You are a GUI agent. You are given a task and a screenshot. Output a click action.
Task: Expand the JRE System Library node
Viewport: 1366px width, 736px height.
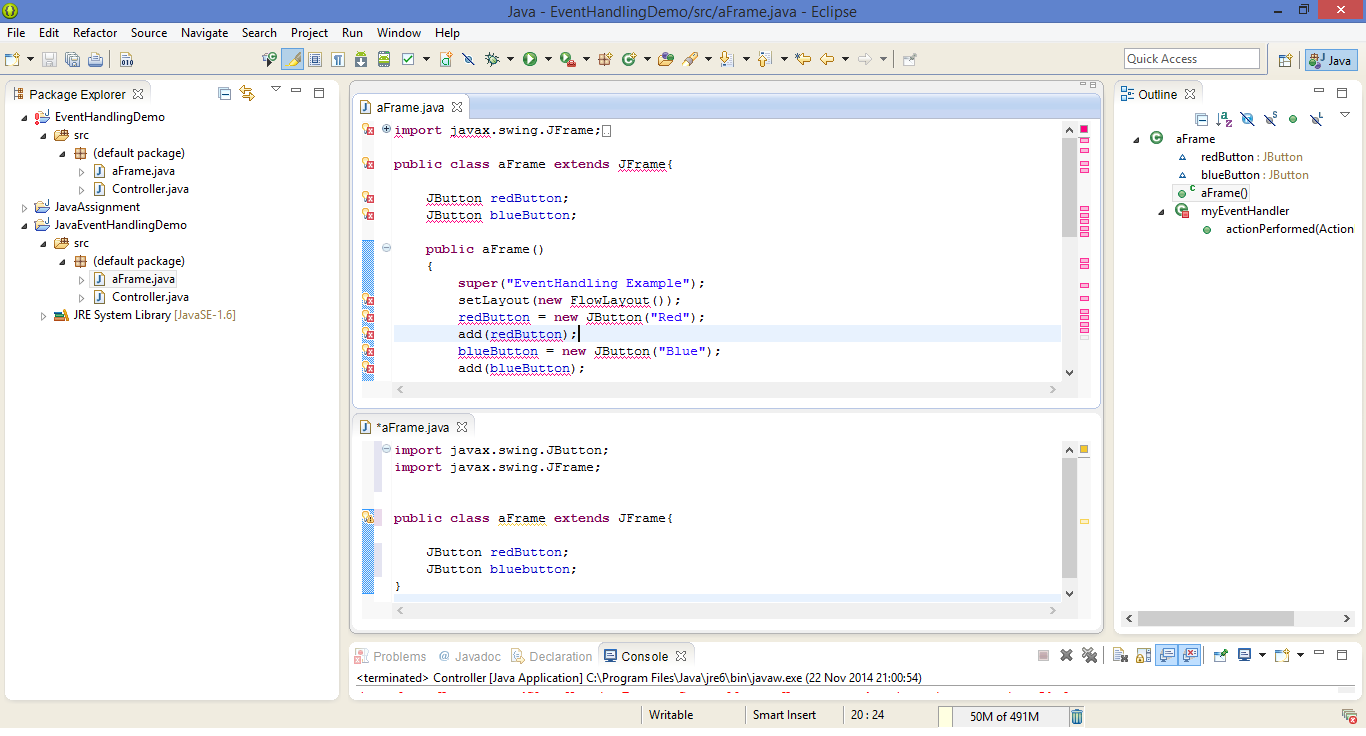43,315
